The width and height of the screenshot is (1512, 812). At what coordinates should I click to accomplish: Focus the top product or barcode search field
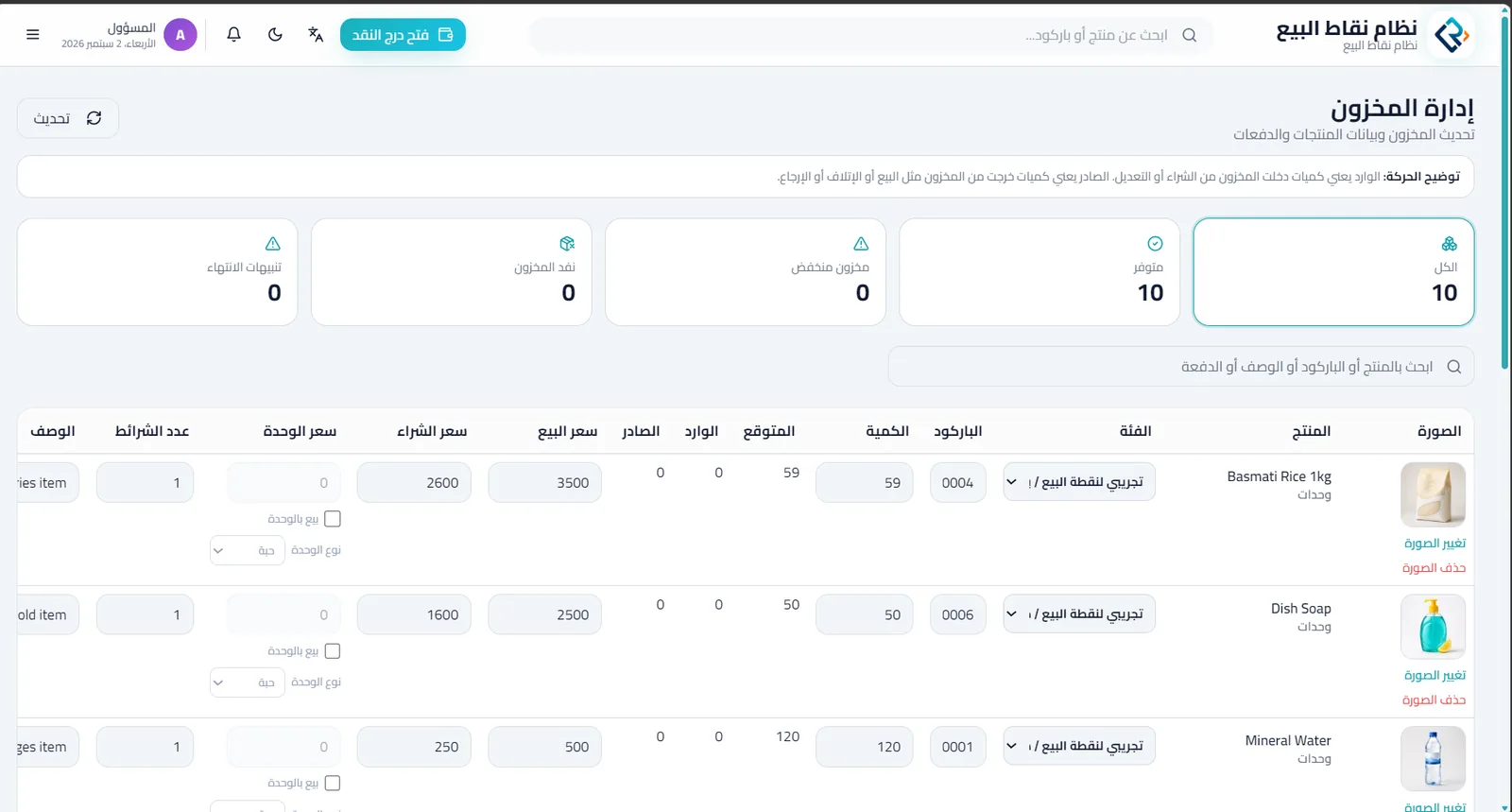(871, 35)
